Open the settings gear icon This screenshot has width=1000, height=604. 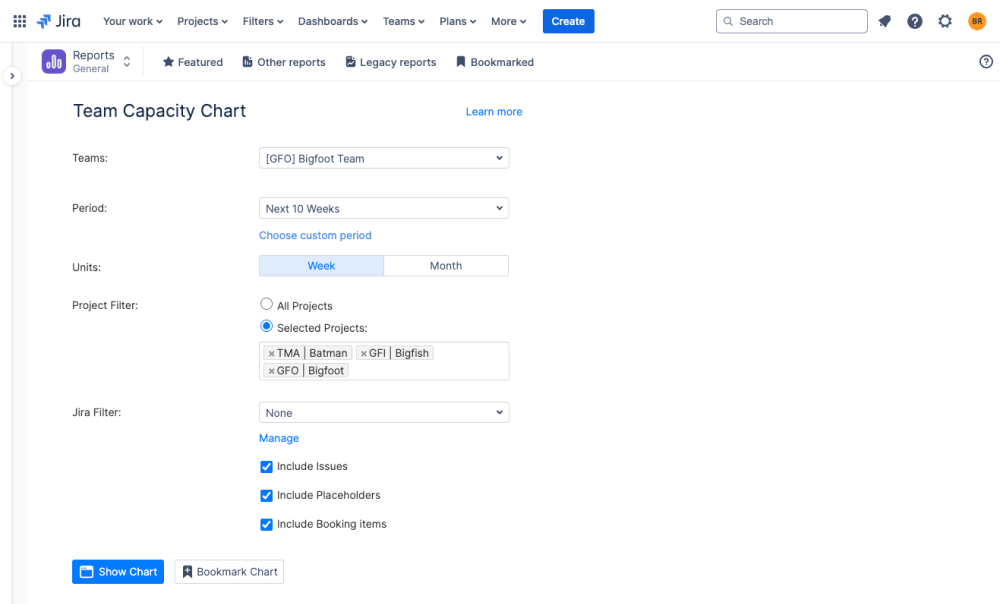coord(945,21)
